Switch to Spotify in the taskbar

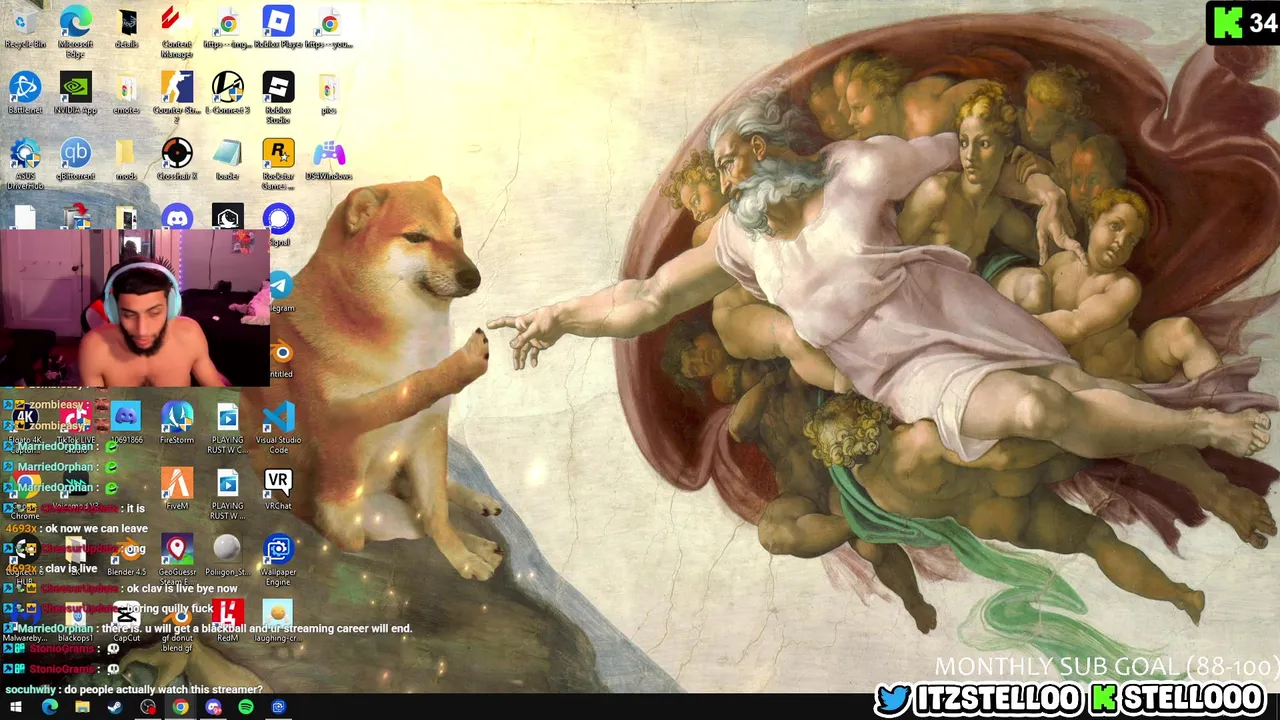pyautogui.click(x=246, y=707)
